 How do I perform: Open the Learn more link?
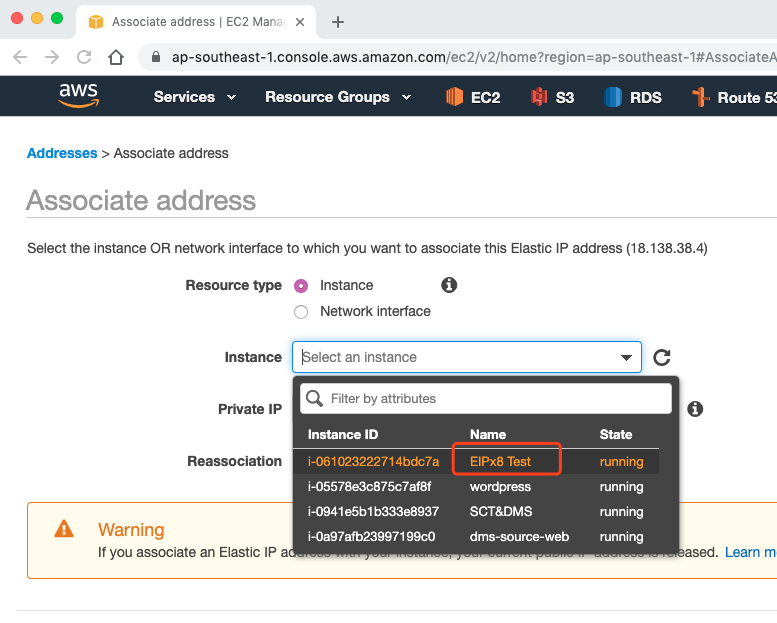751,552
